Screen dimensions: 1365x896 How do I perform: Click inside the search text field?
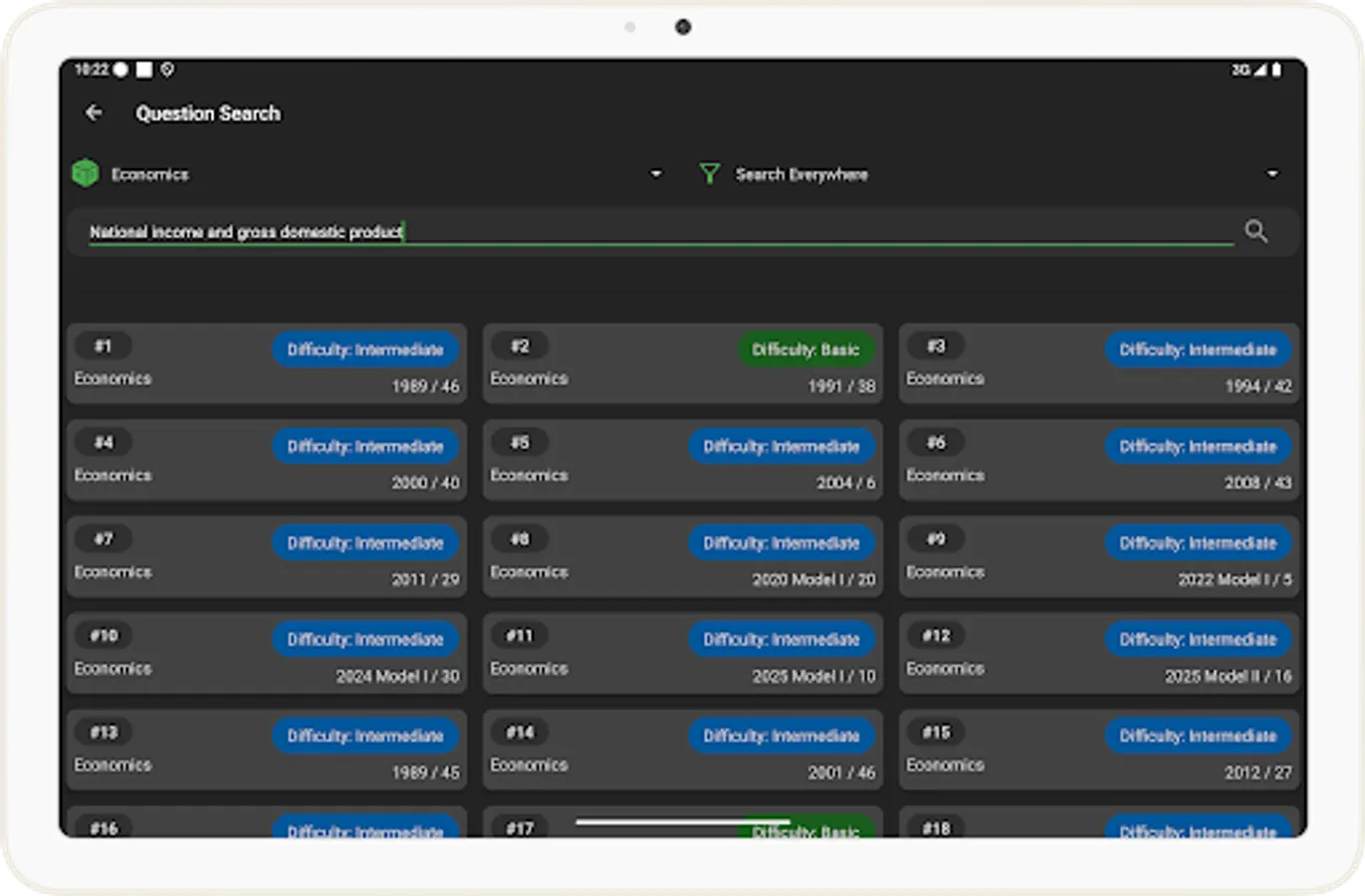657,231
